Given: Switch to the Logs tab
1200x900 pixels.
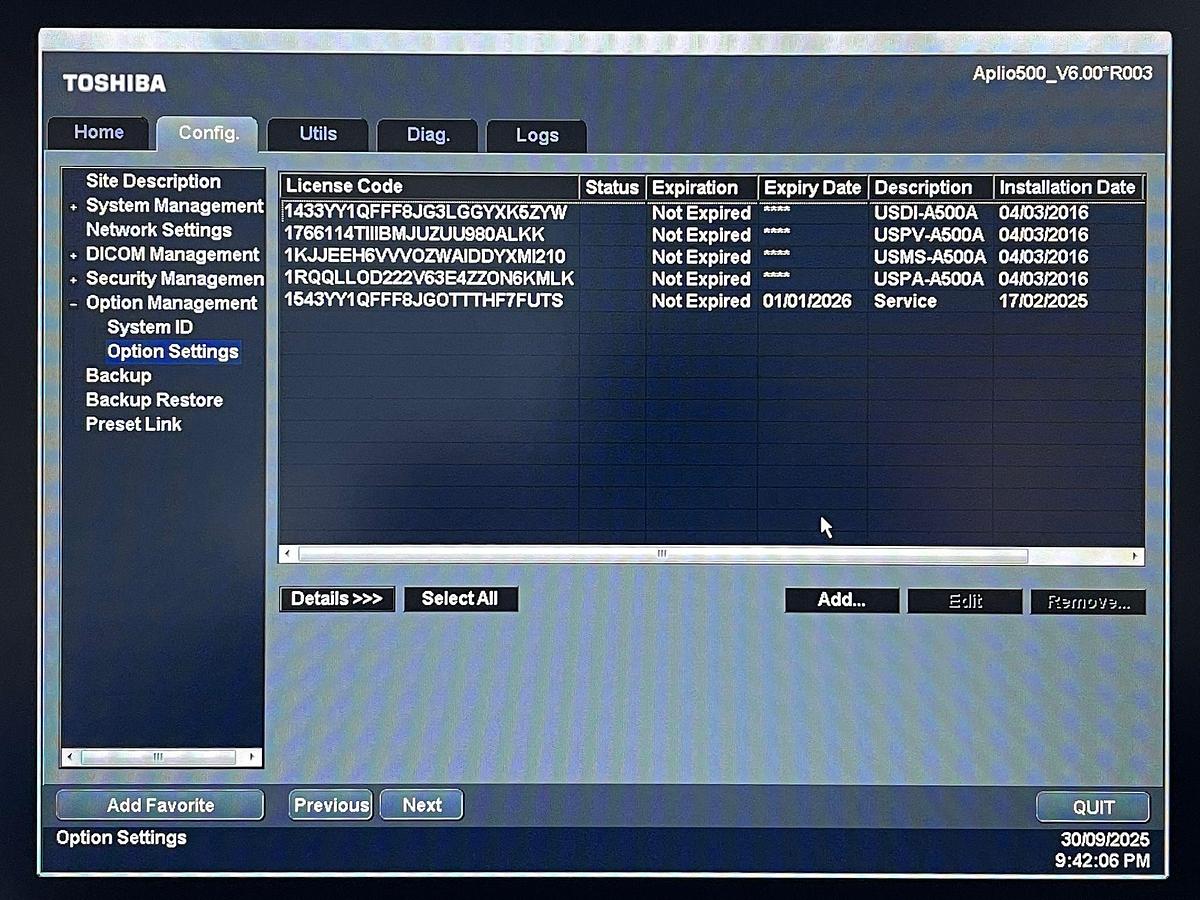Looking at the screenshot, I should pos(536,136).
